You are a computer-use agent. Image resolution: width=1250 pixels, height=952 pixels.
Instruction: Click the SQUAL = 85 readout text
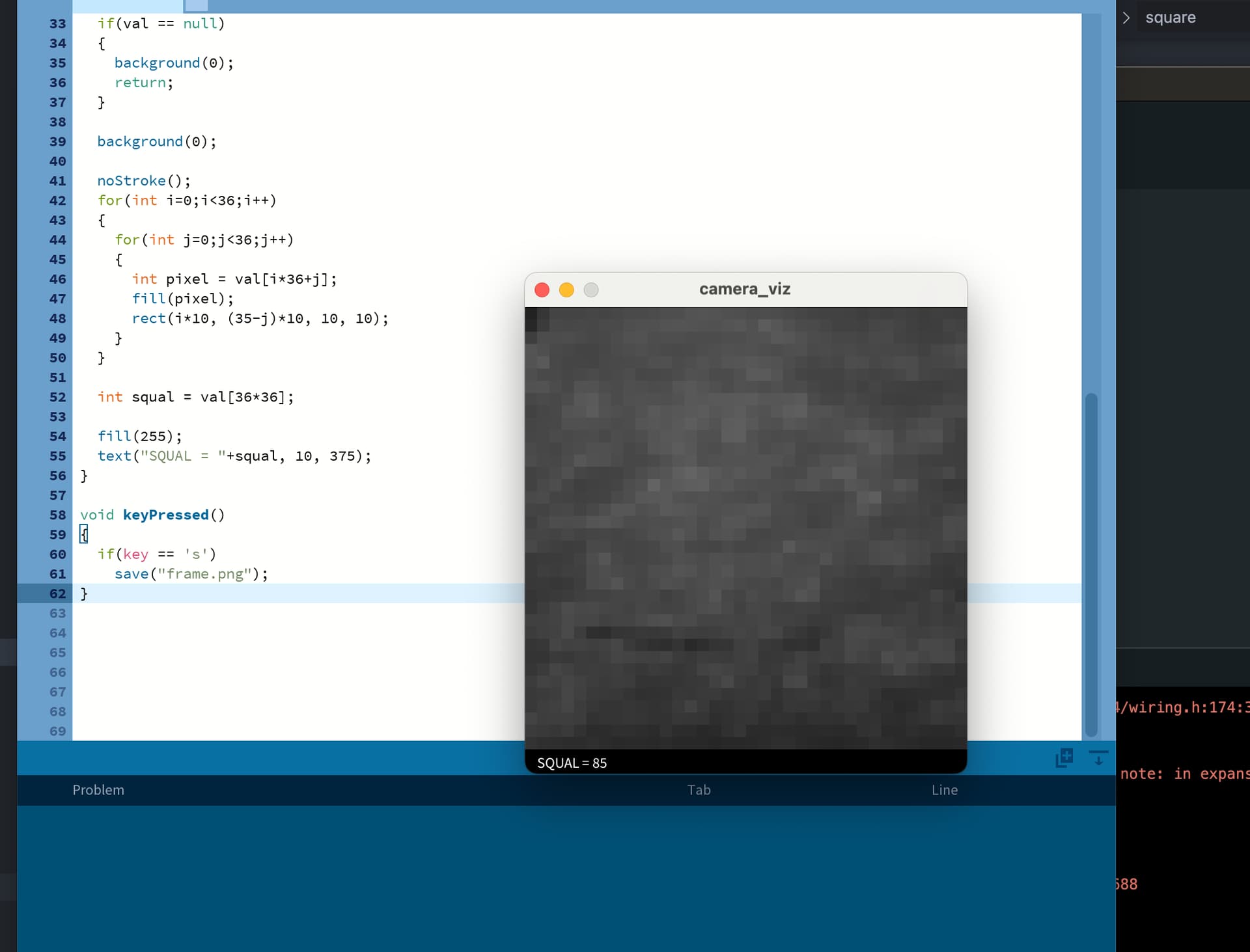572,763
